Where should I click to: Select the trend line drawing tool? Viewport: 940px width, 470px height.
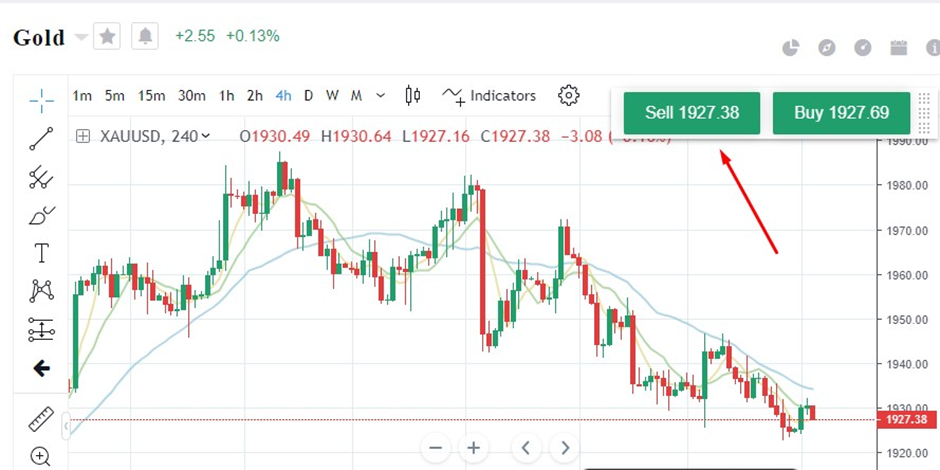coord(41,139)
